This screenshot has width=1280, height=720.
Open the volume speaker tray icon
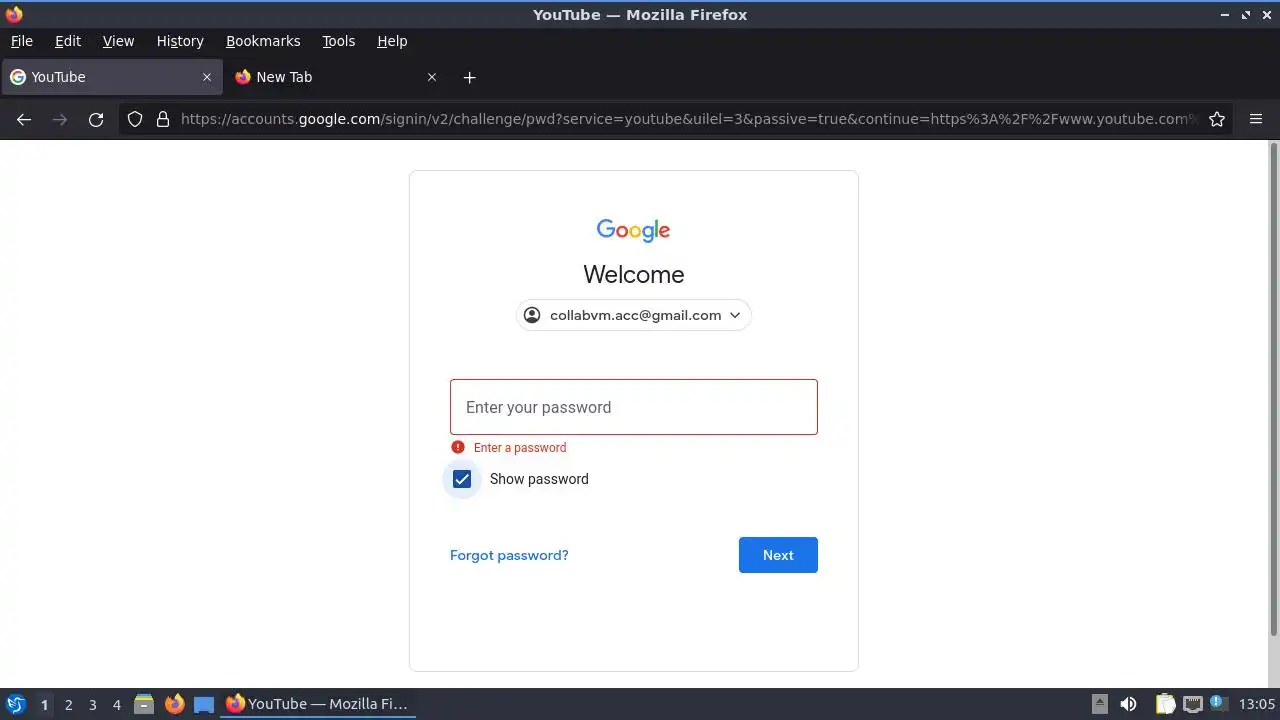click(x=1128, y=704)
